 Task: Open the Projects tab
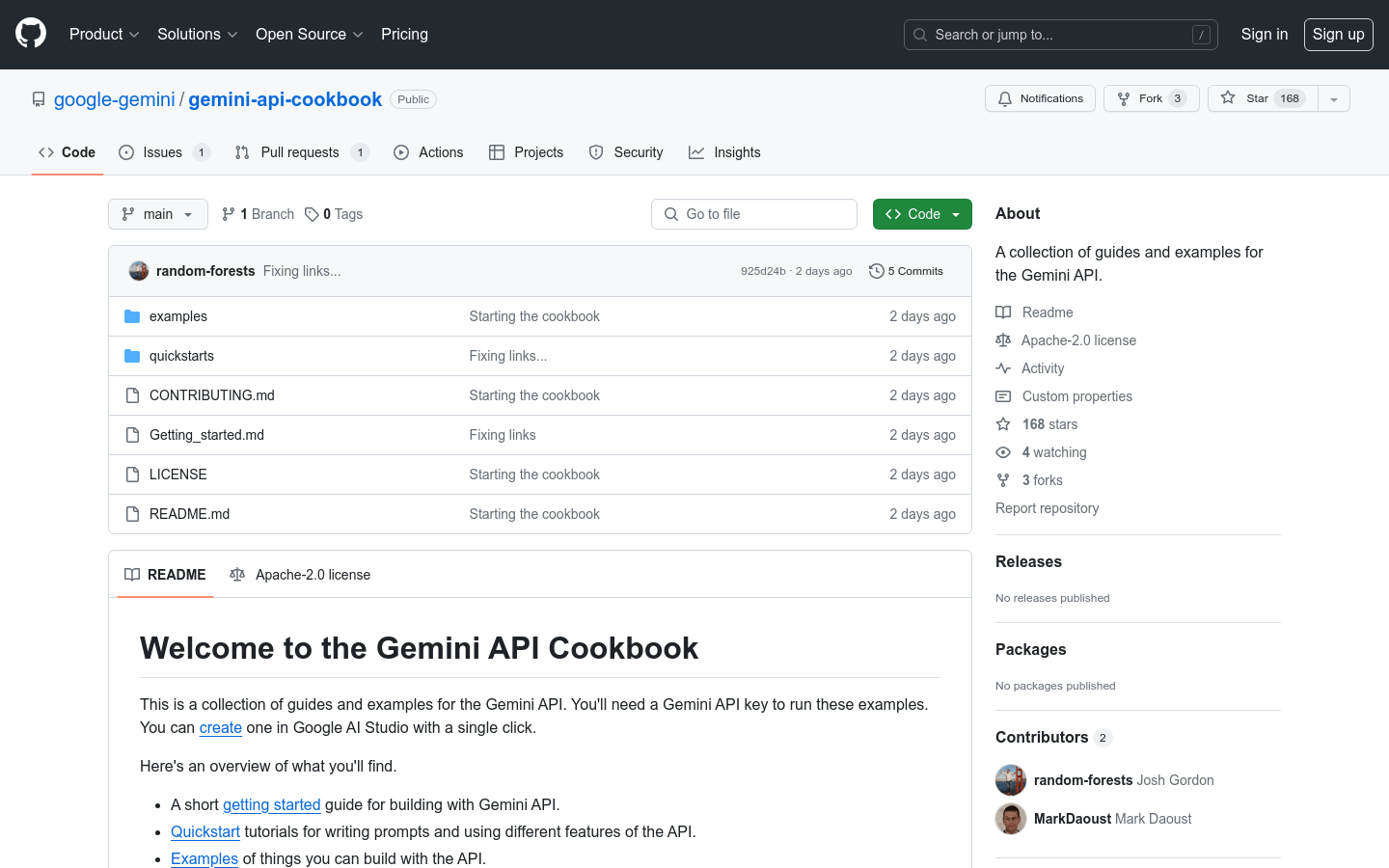tap(527, 152)
